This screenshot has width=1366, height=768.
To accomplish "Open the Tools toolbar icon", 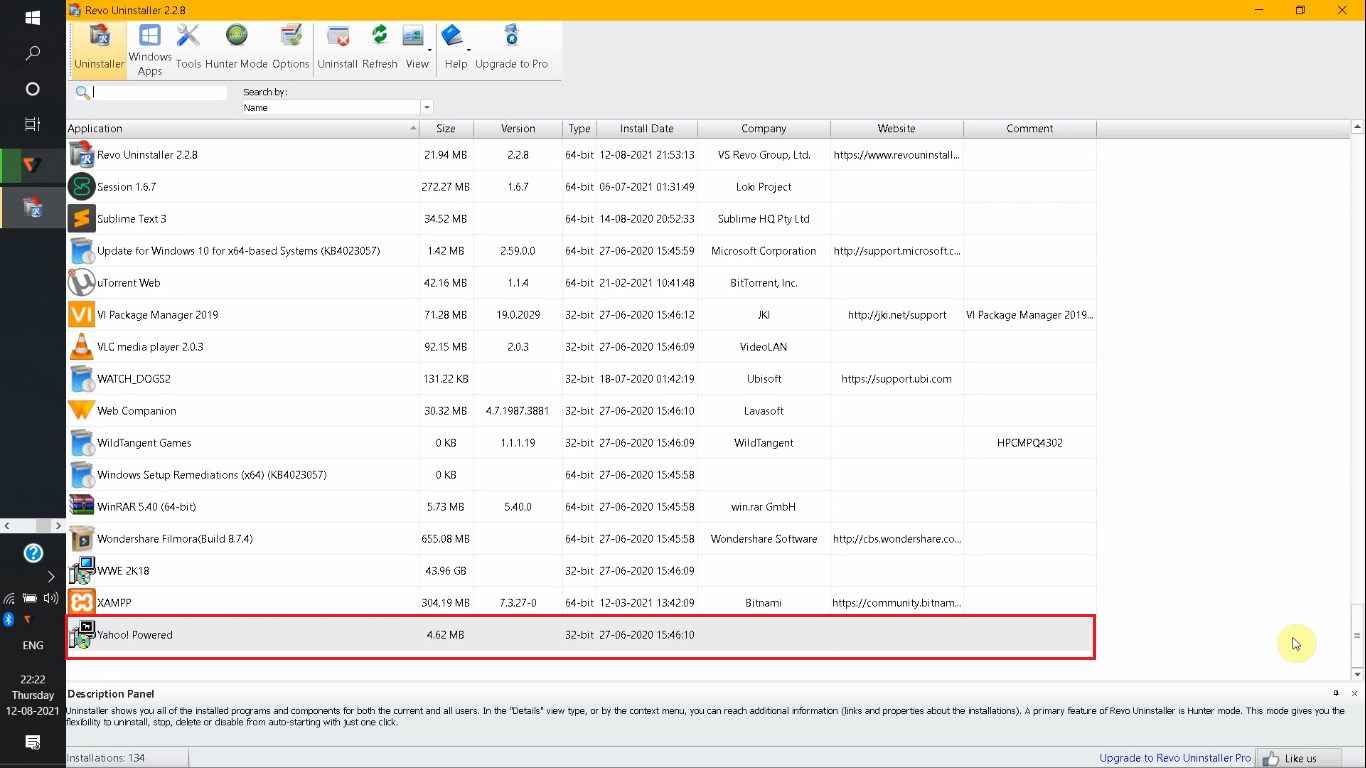I will (188, 49).
